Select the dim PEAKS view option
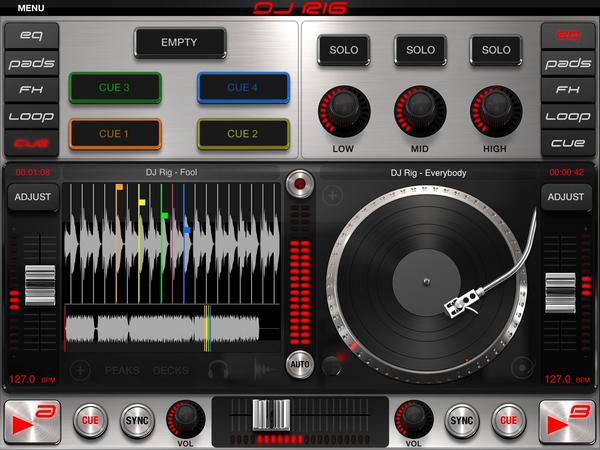This screenshot has width=600, height=450. pos(122,370)
